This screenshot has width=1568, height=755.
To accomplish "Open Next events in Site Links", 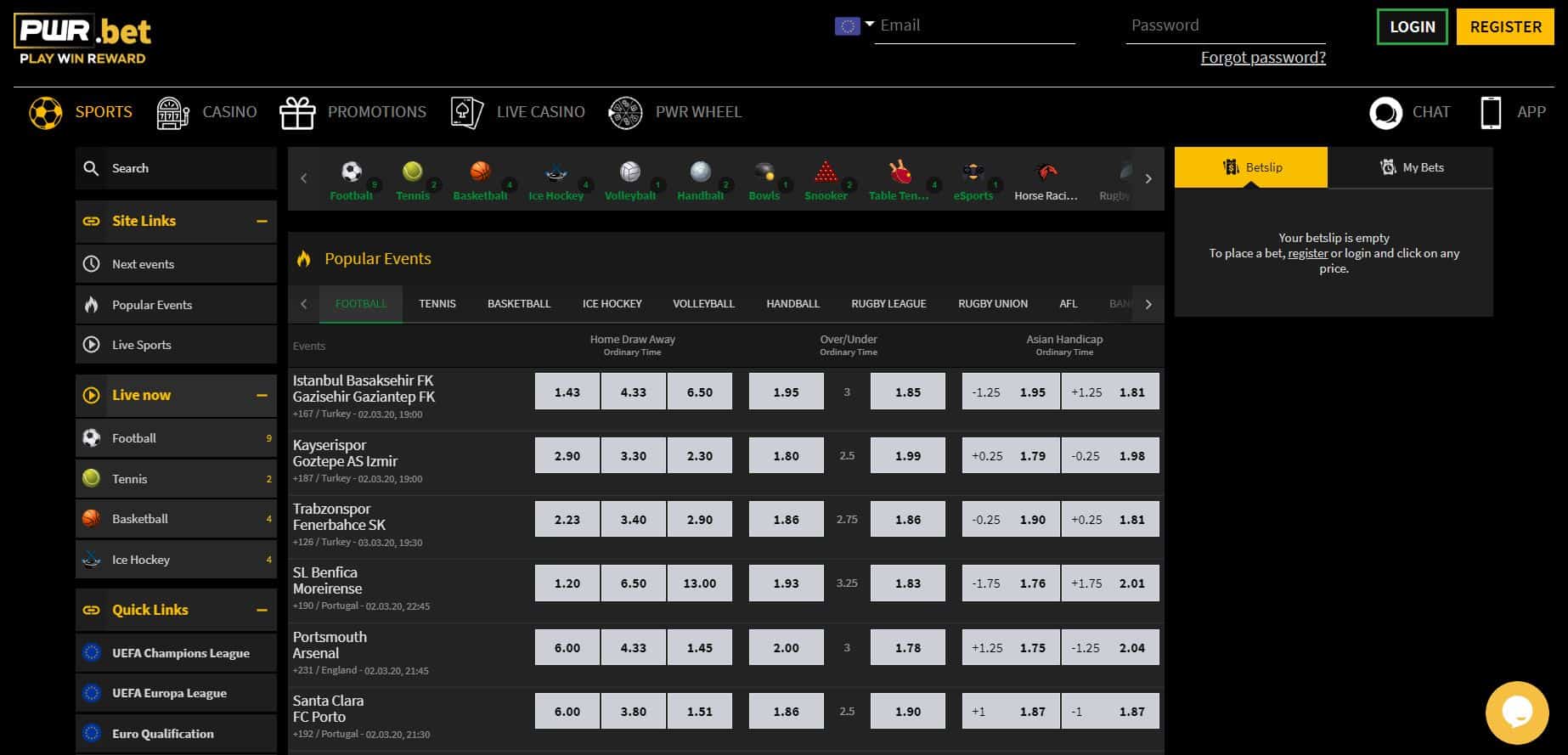I will [176, 264].
